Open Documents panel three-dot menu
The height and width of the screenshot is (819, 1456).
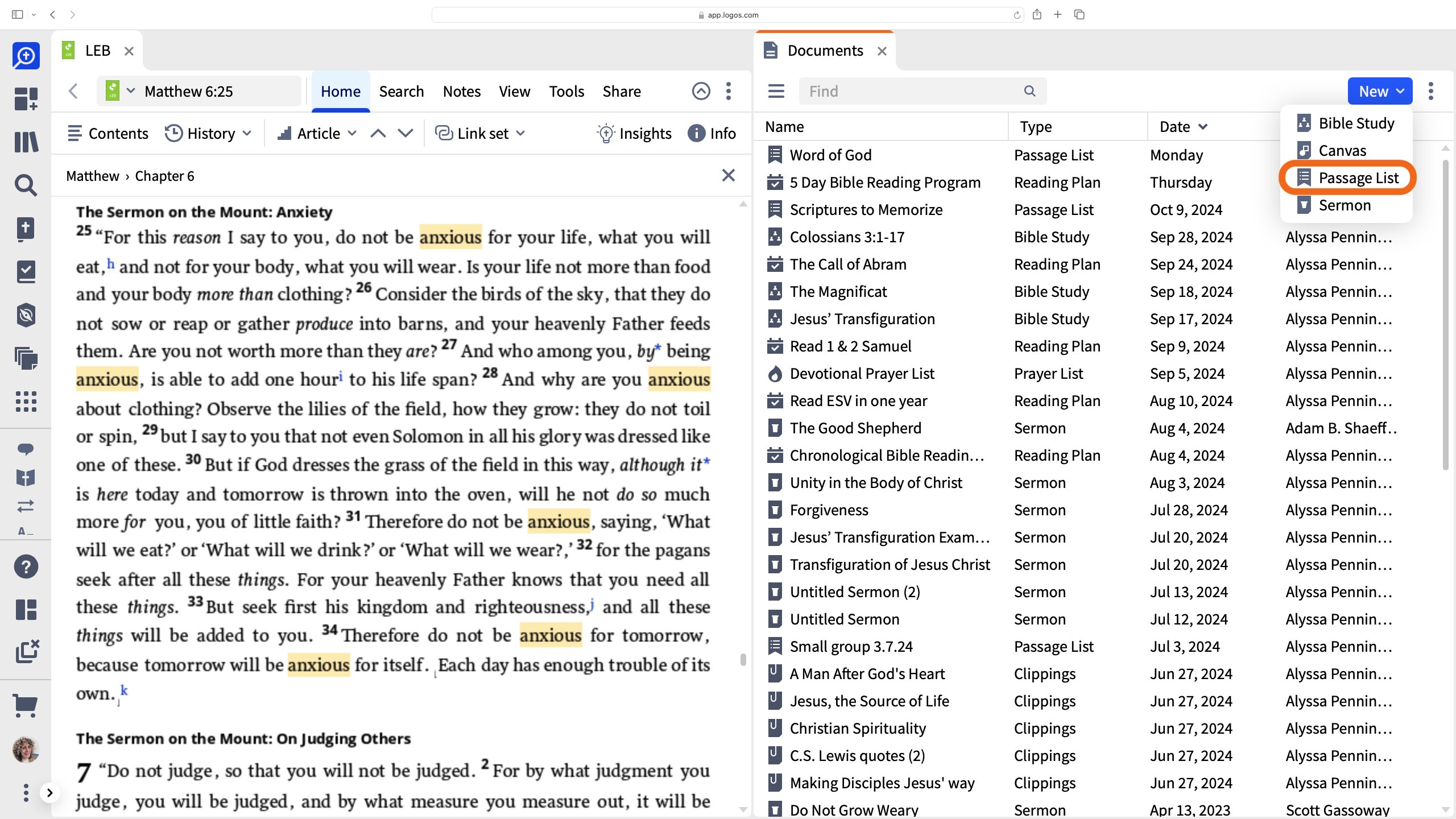click(x=1431, y=91)
